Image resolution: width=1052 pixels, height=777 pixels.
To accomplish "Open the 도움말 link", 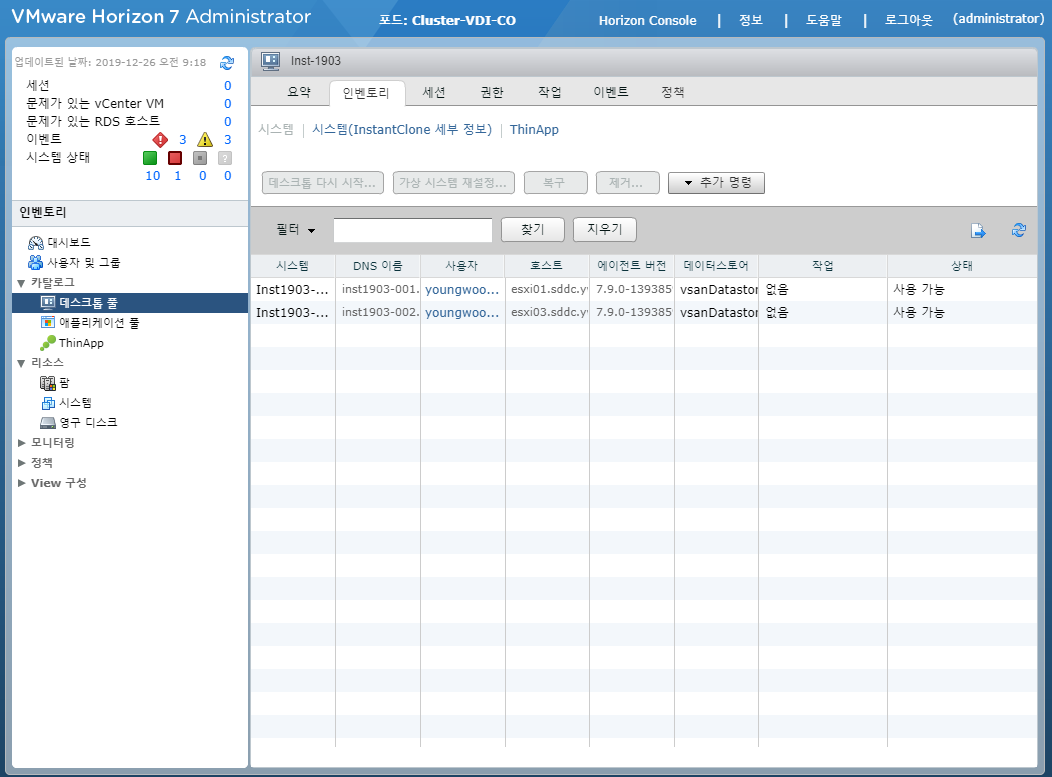I will coord(823,20).
